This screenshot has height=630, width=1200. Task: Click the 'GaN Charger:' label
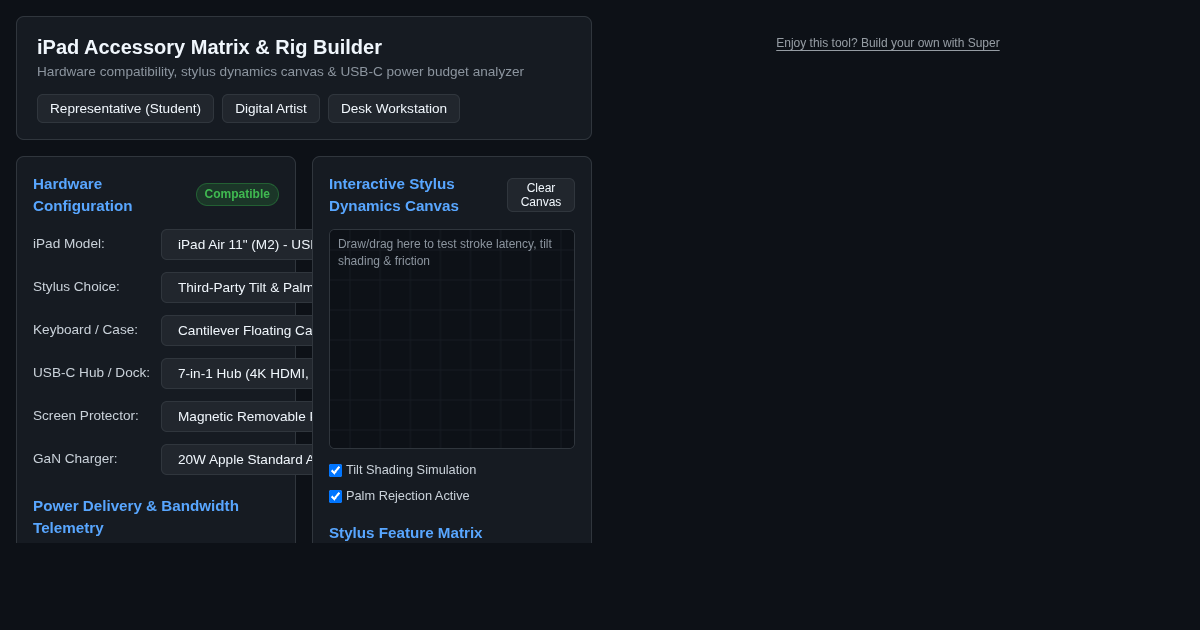pyautogui.click(x=75, y=459)
